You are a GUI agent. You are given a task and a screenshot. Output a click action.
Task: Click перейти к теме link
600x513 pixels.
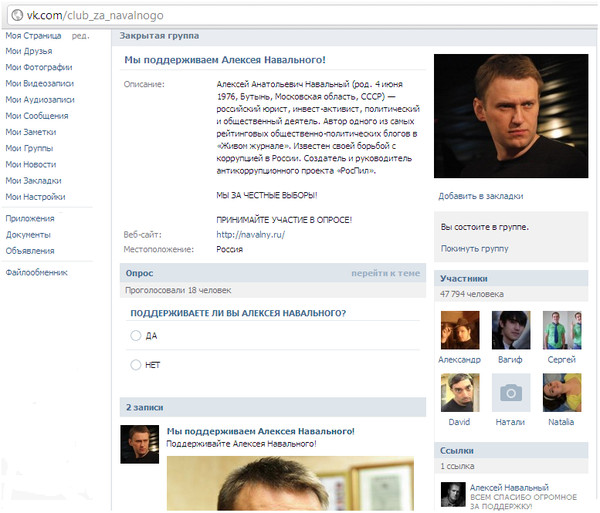click(385, 273)
